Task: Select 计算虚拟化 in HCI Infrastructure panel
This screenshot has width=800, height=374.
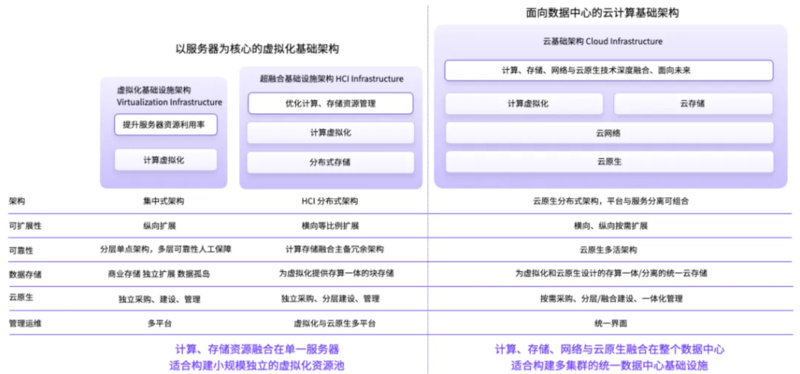Action: tap(331, 133)
